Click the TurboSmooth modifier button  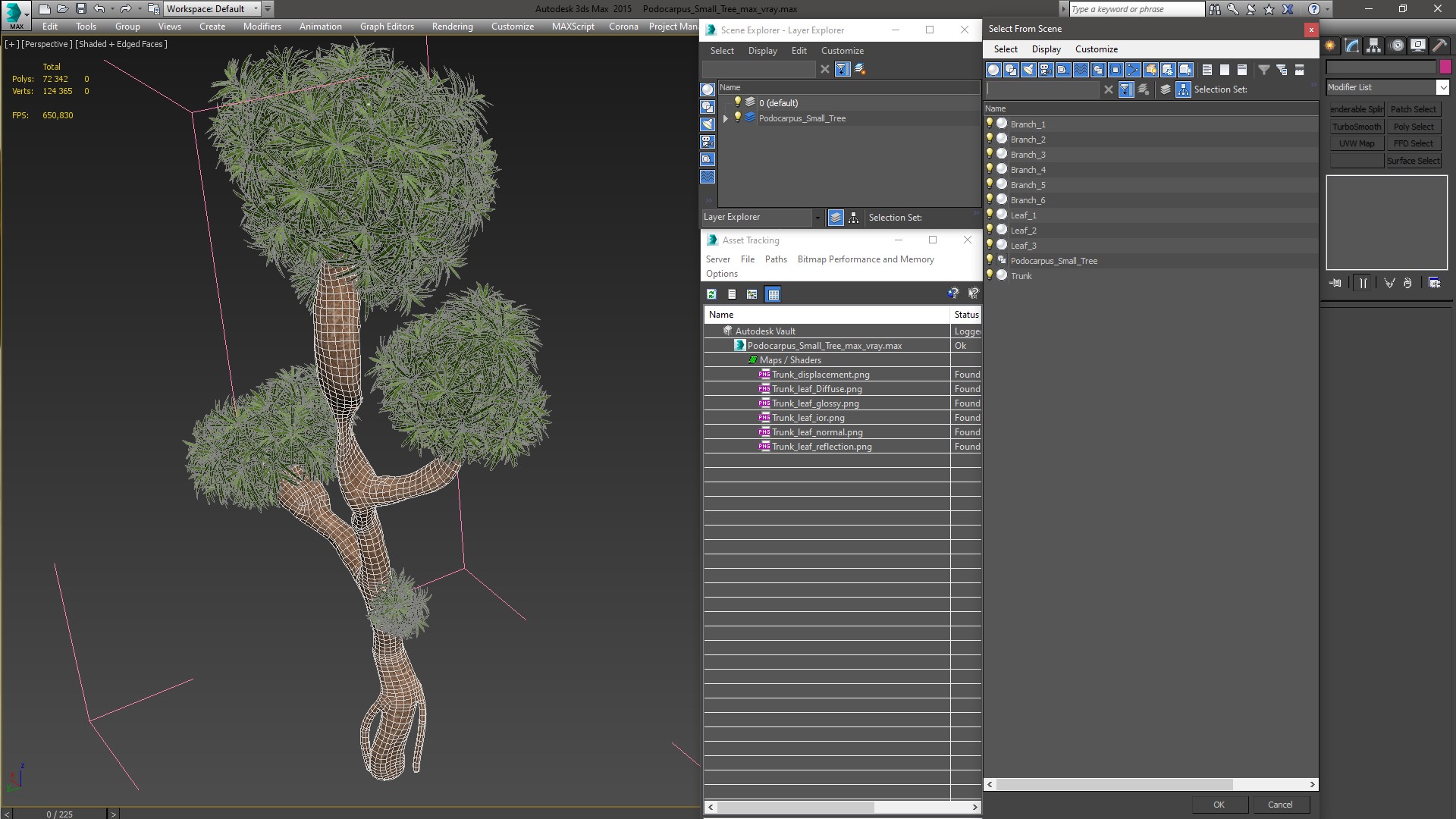pyautogui.click(x=1356, y=127)
